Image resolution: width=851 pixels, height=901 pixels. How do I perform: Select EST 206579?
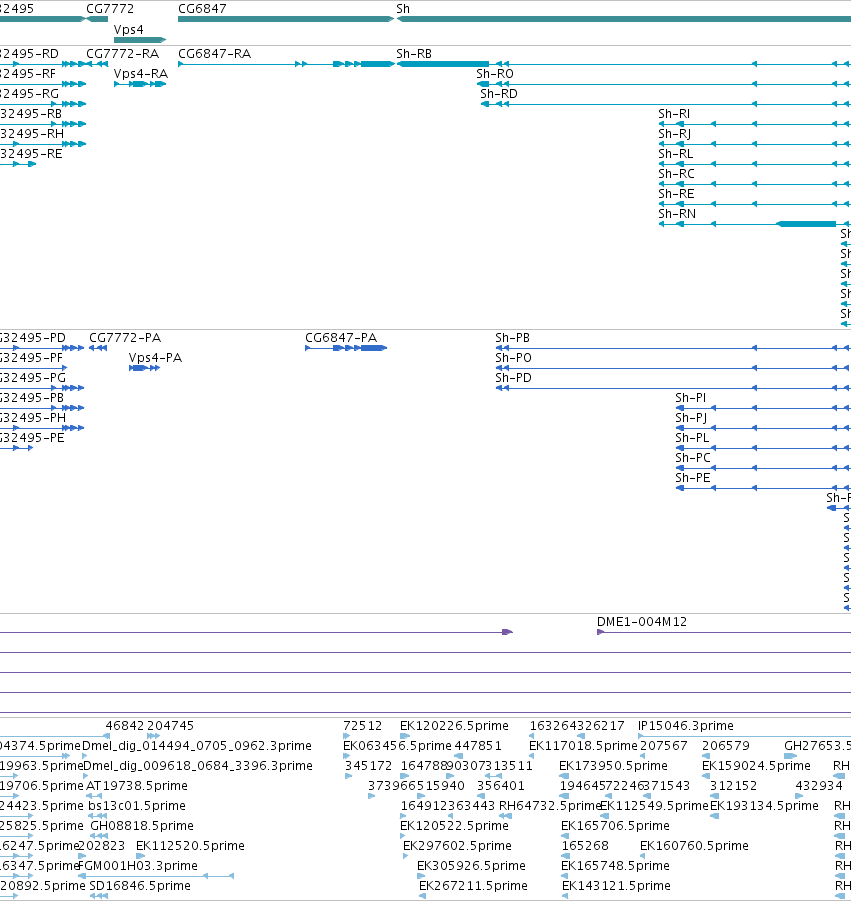click(x=726, y=746)
